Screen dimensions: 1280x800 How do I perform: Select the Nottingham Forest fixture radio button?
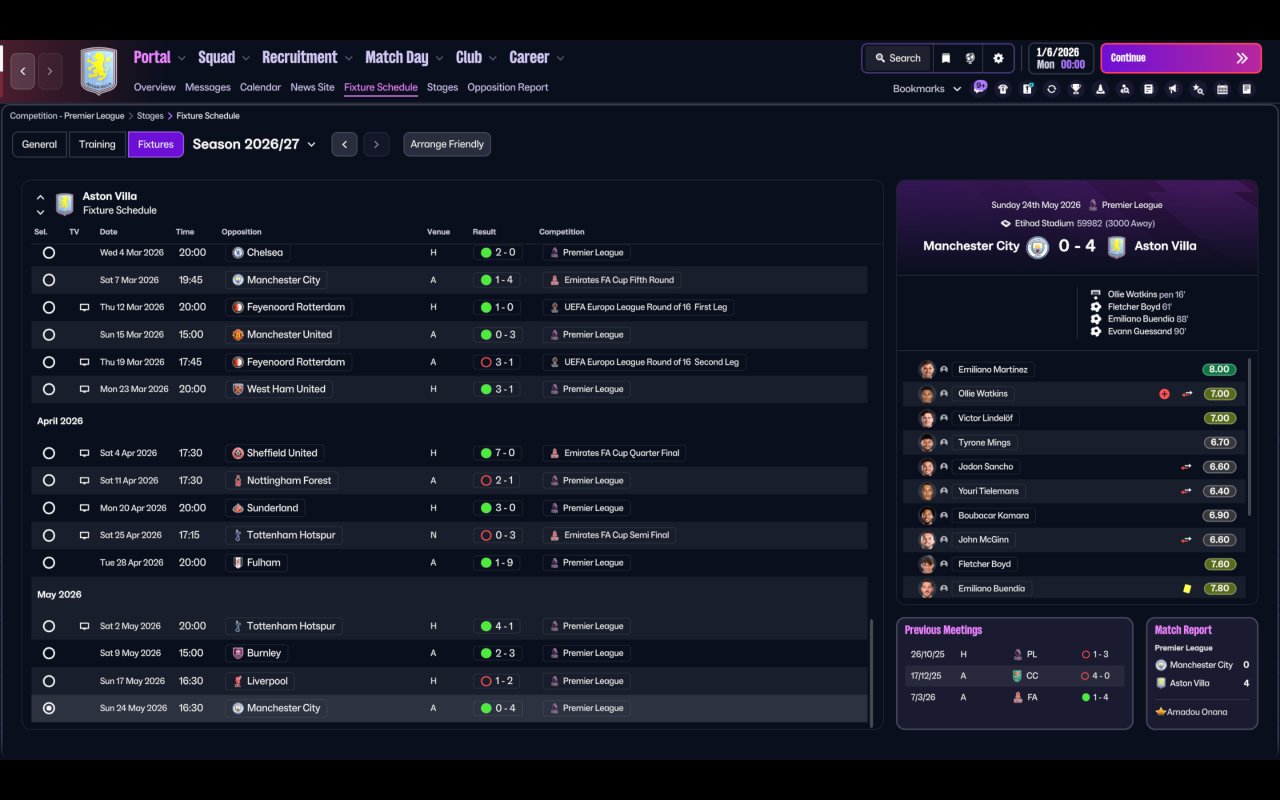point(49,481)
